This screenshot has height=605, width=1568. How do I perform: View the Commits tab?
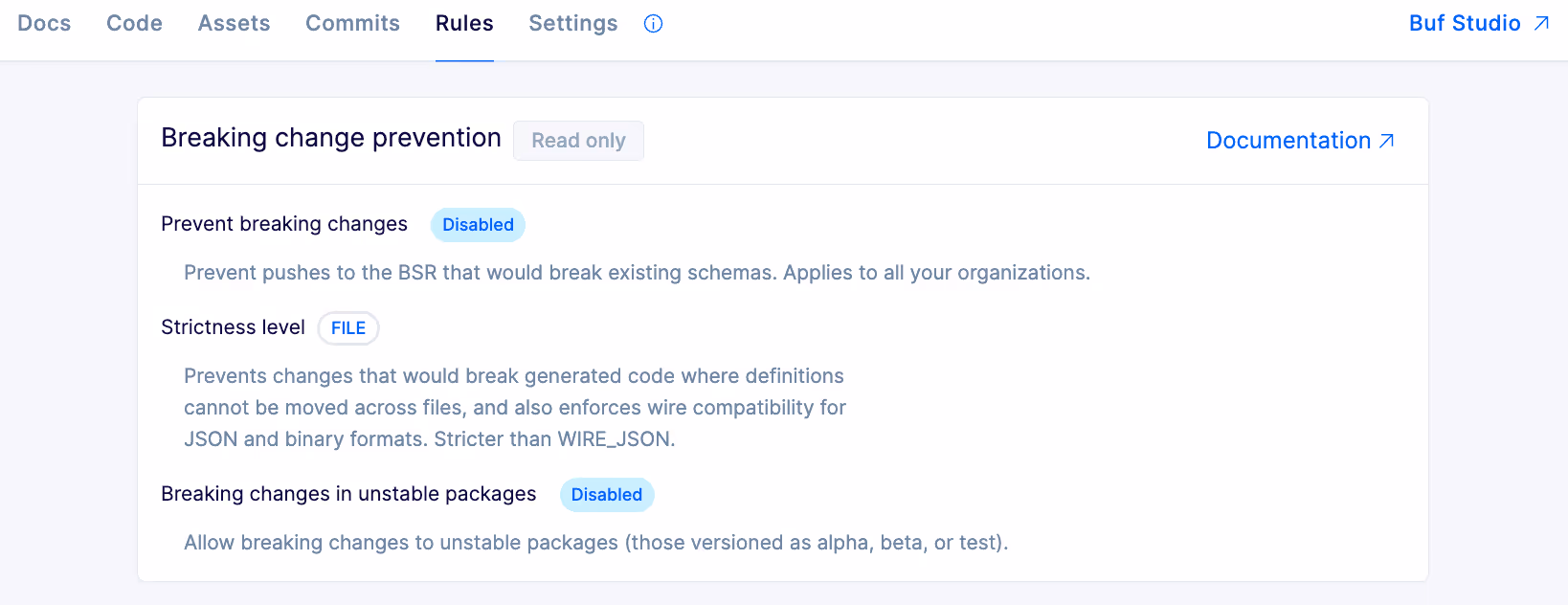point(352,23)
